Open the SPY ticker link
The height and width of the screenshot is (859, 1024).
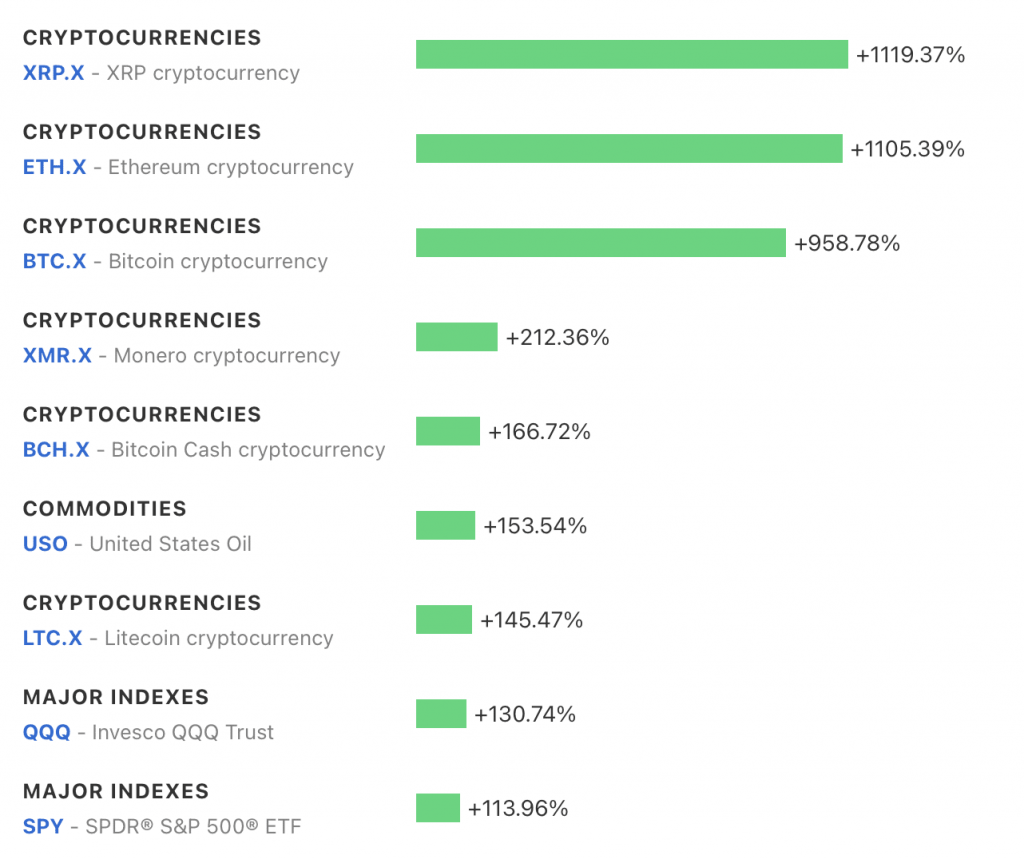click(x=43, y=827)
